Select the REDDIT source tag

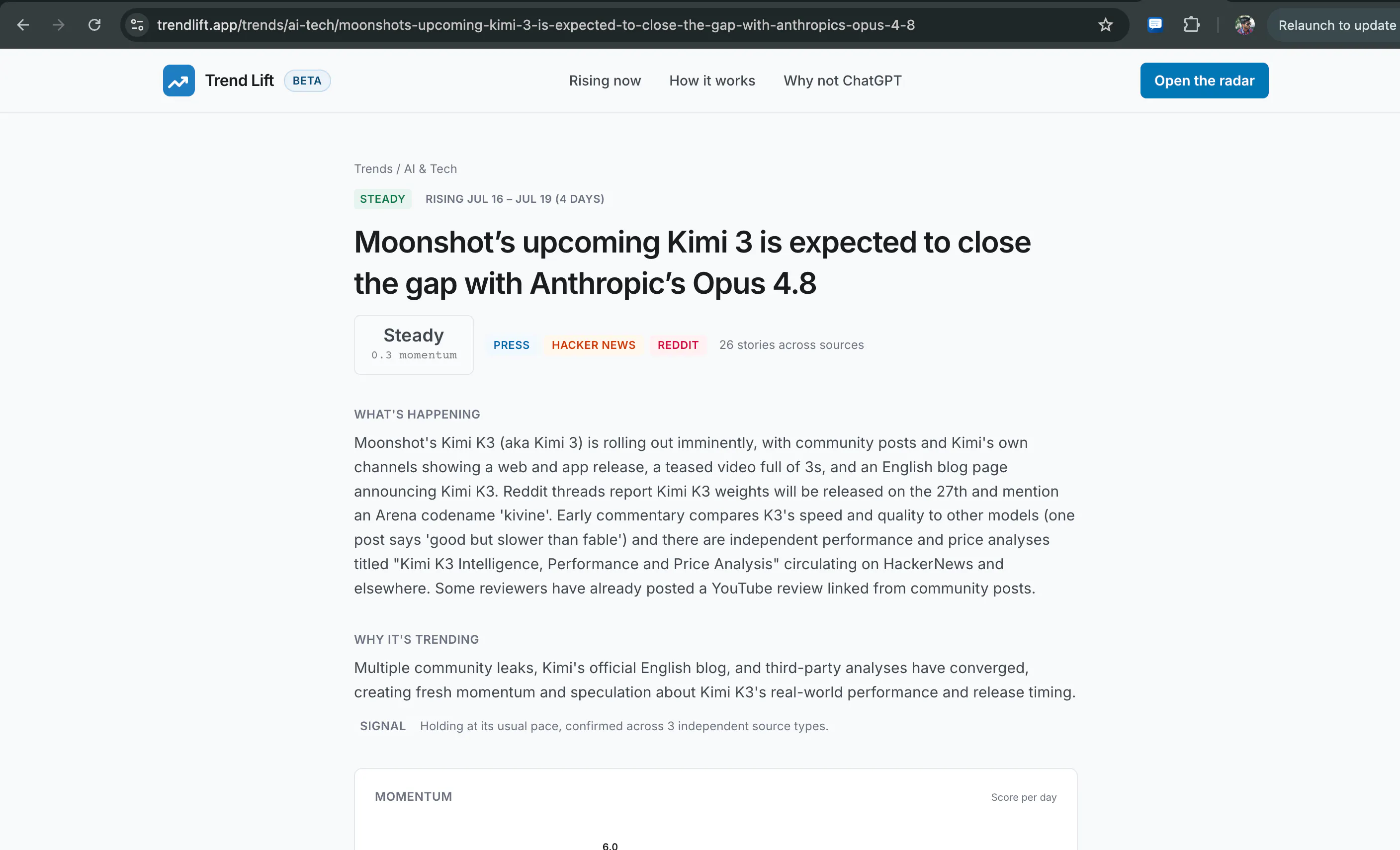678,345
